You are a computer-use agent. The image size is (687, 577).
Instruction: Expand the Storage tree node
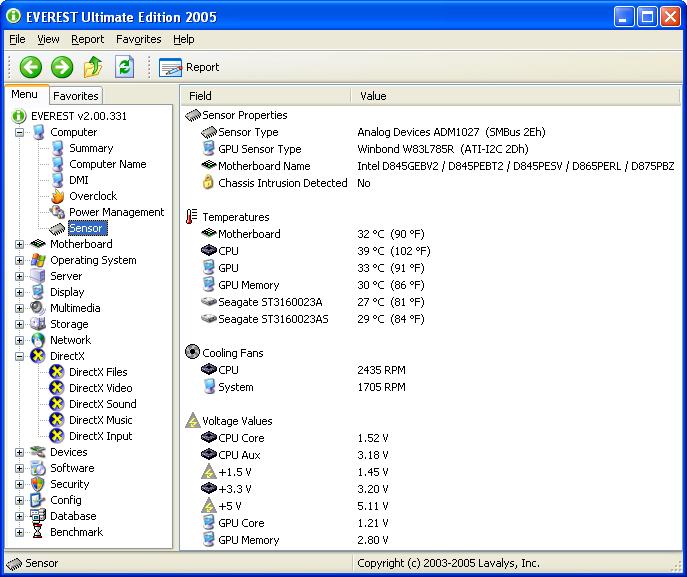click(x=19, y=324)
